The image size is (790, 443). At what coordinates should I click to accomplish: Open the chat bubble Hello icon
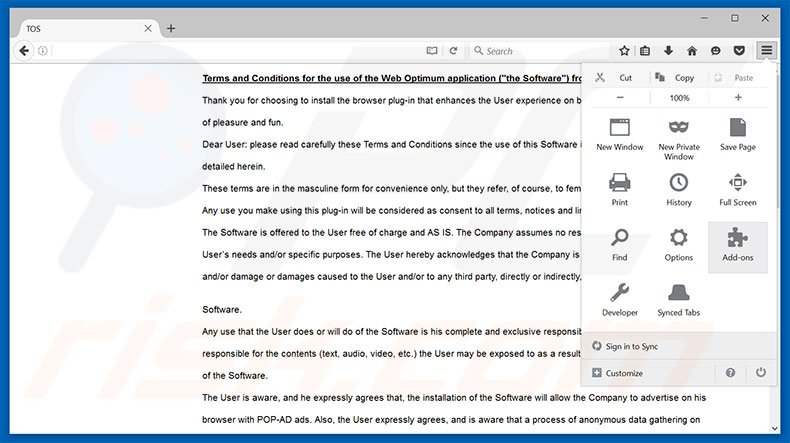point(715,50)
